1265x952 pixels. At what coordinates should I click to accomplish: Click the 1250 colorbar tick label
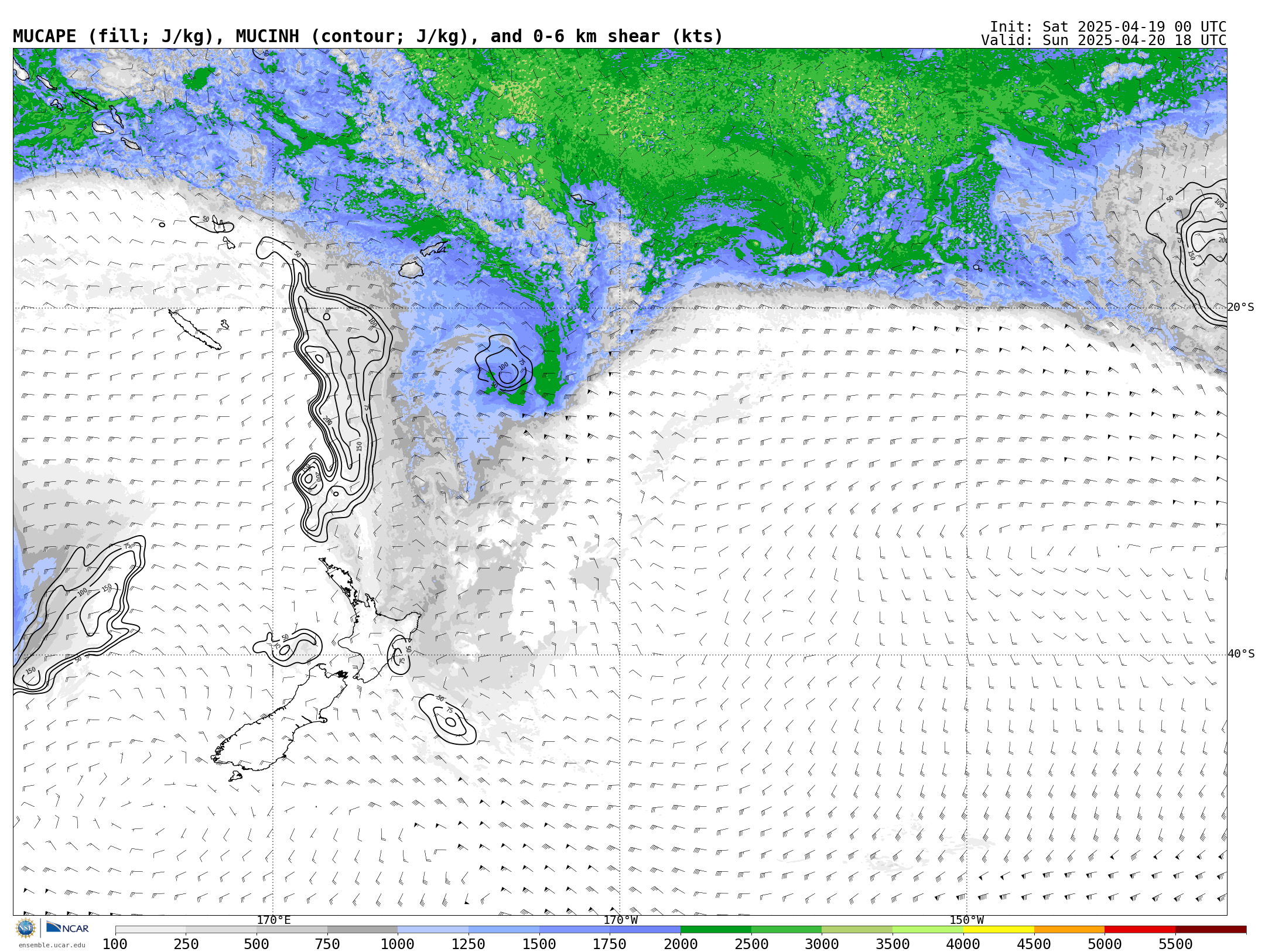(x=469, y=944)
